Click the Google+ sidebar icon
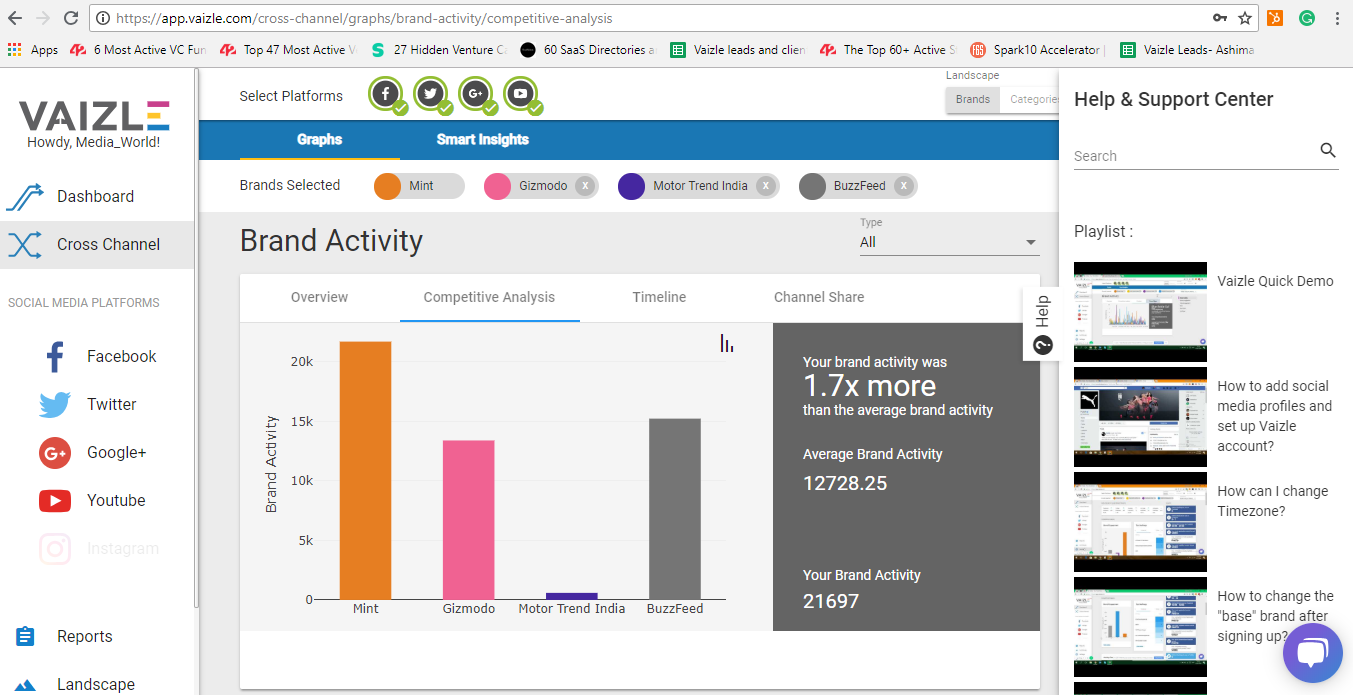 click(55, 453)
